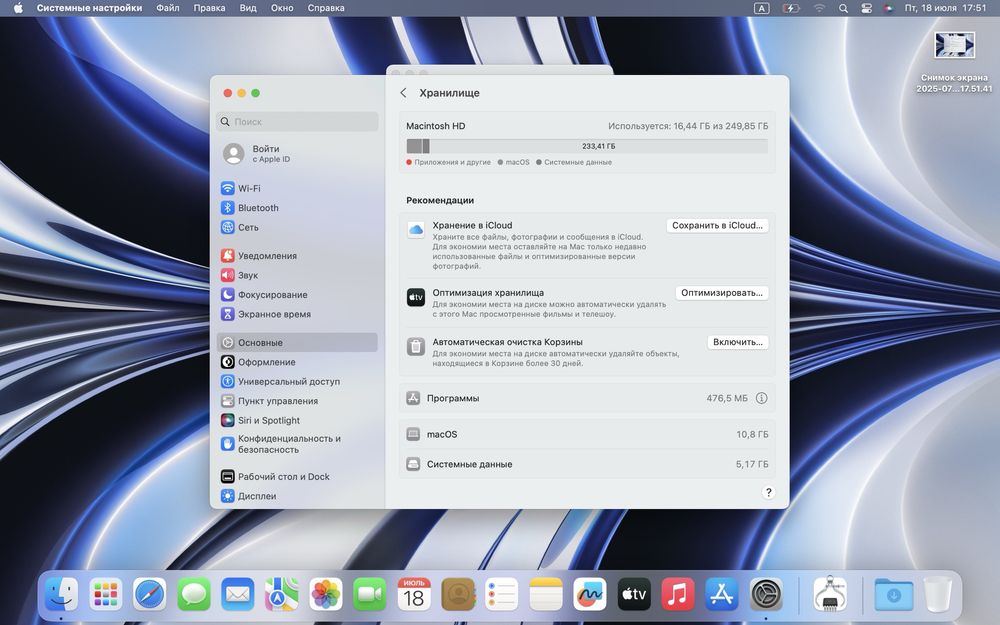Go back from Хранилище page
This screenshot has height=625, width=1000.
pyautogui.click(x=403, y=92)
